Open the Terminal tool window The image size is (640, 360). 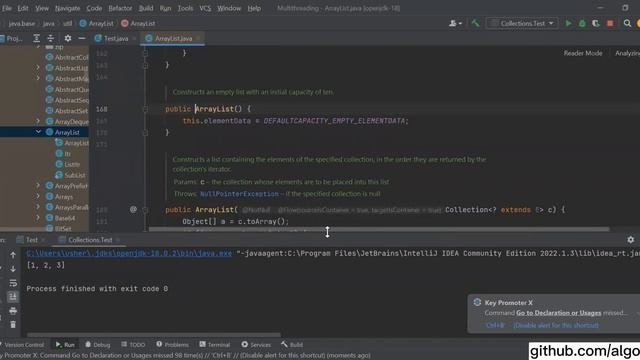point(215,345)
